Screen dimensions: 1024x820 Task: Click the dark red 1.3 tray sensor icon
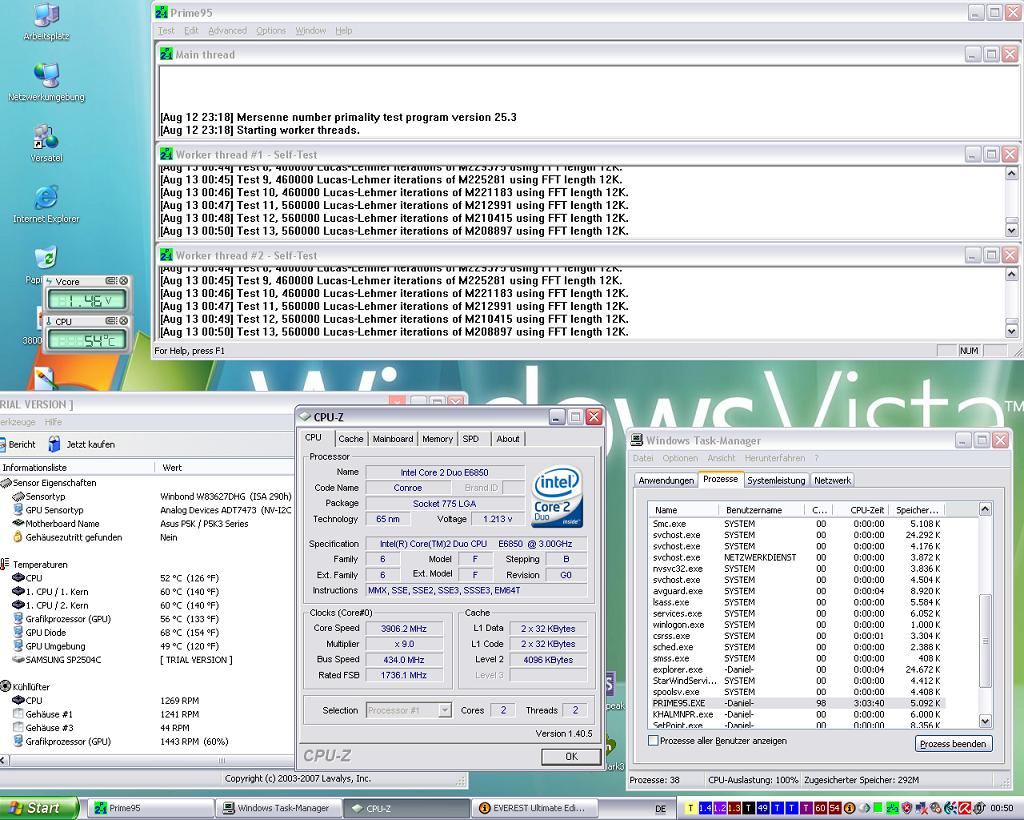[x=733, y=808]
